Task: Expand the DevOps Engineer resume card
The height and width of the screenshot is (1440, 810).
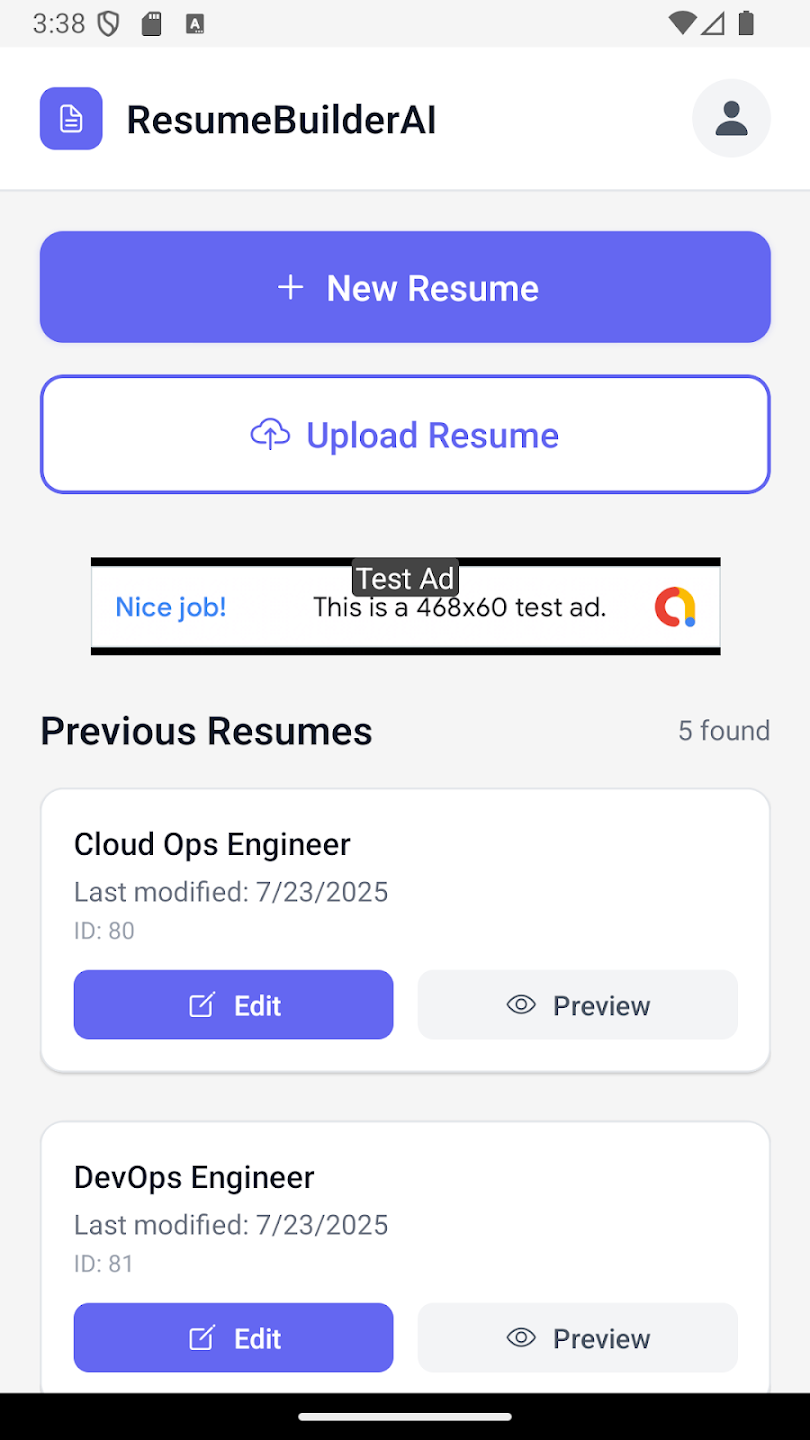Action: click(x=405, y=1220)
